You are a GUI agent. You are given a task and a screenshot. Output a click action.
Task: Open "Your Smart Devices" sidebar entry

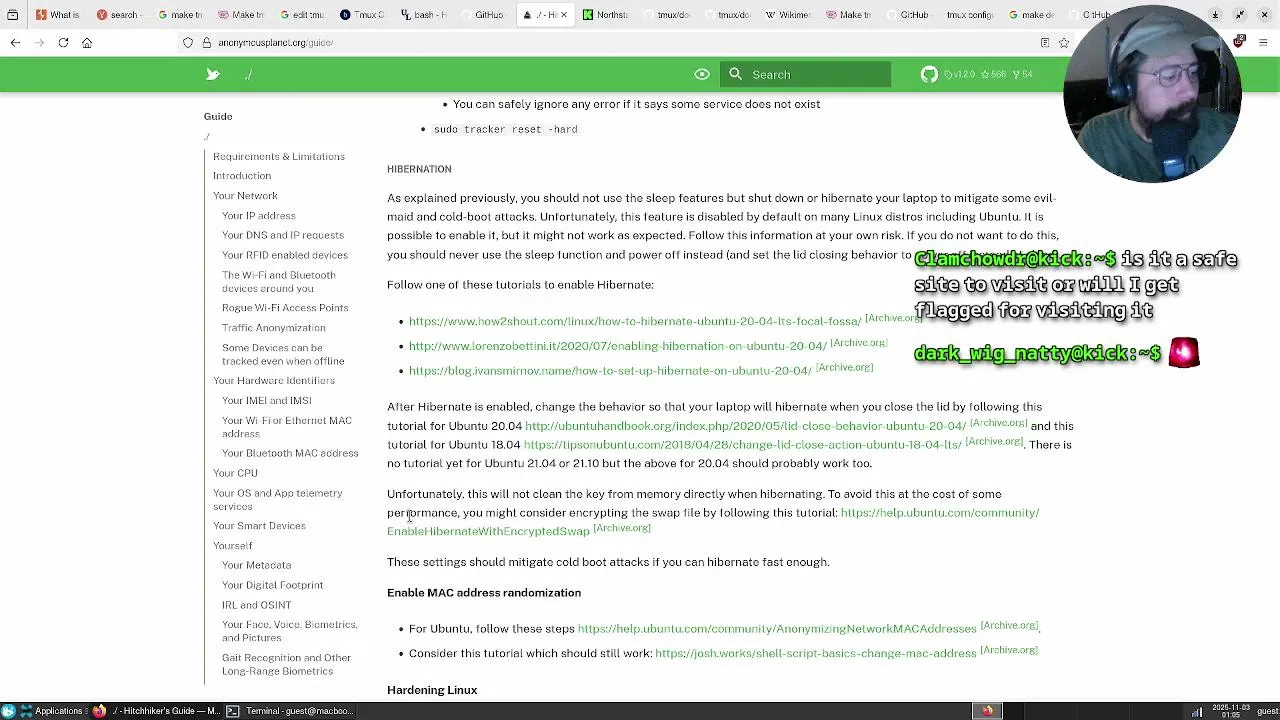[x=259, y=526]
